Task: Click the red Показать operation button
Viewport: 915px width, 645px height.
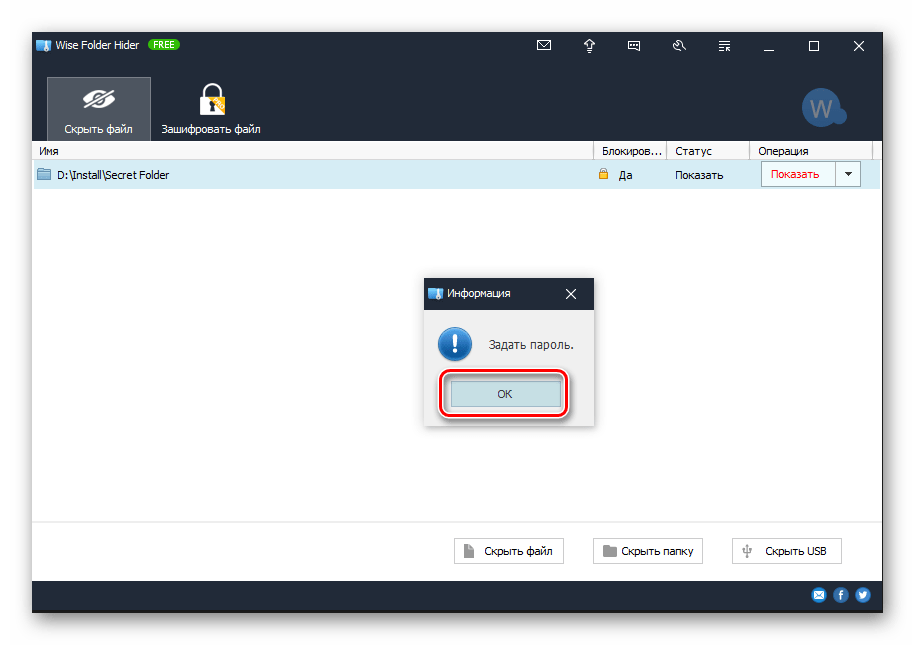Action: (x=798, y=174)
